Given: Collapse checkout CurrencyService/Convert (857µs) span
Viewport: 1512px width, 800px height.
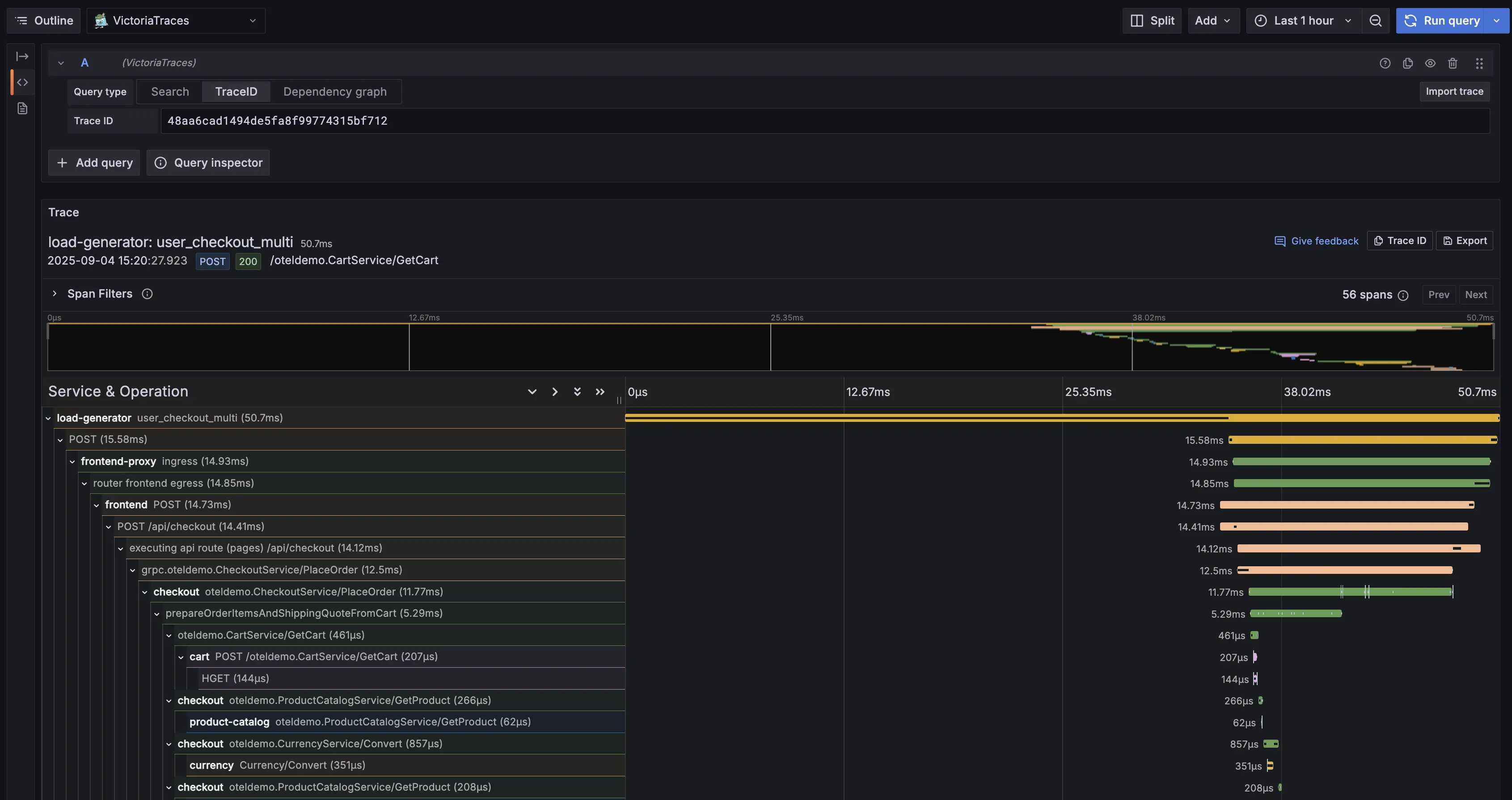Looking at the screenshot, I should [169, 744].
